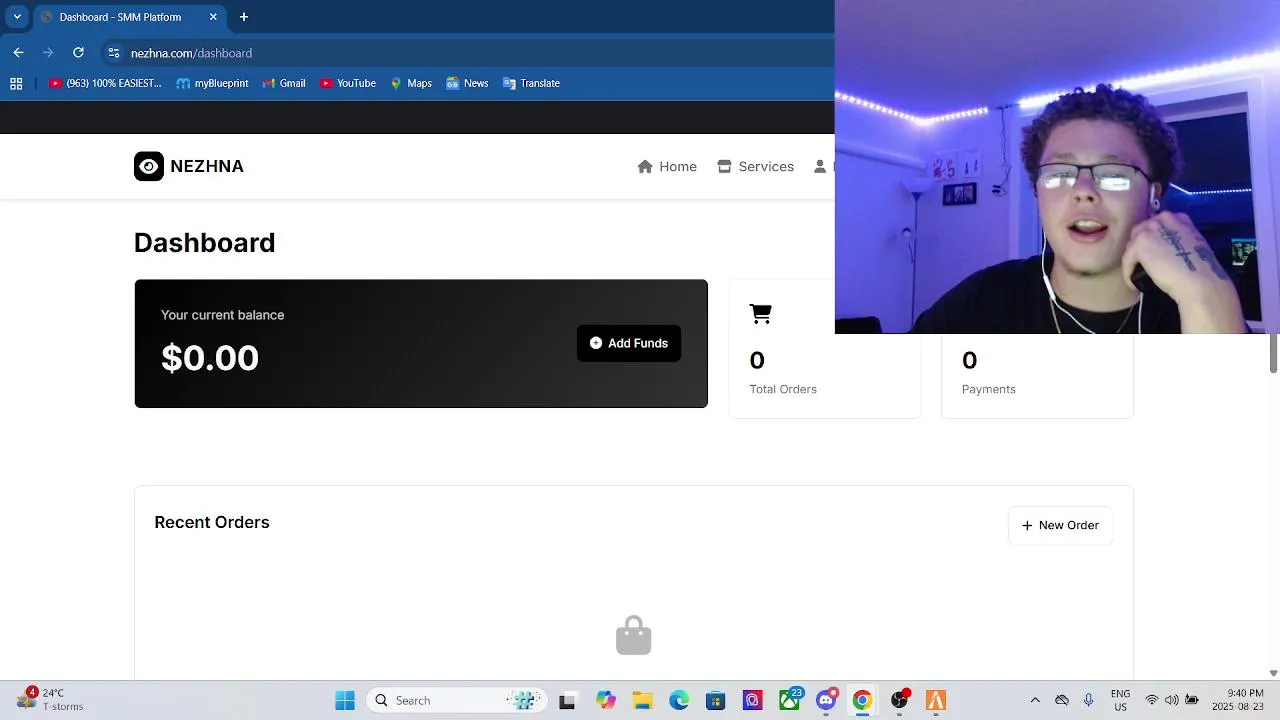Click the Payments label
1280x720 pixels.
pos(989,389)
